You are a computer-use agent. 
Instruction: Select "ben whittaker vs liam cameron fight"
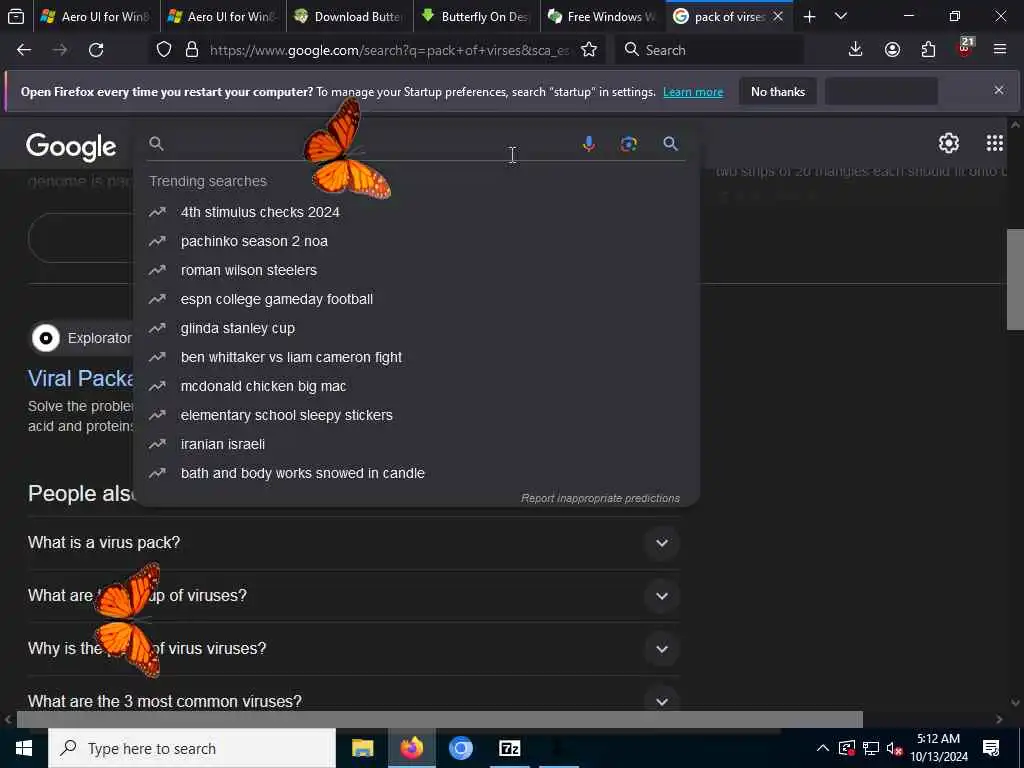[416, 357]
